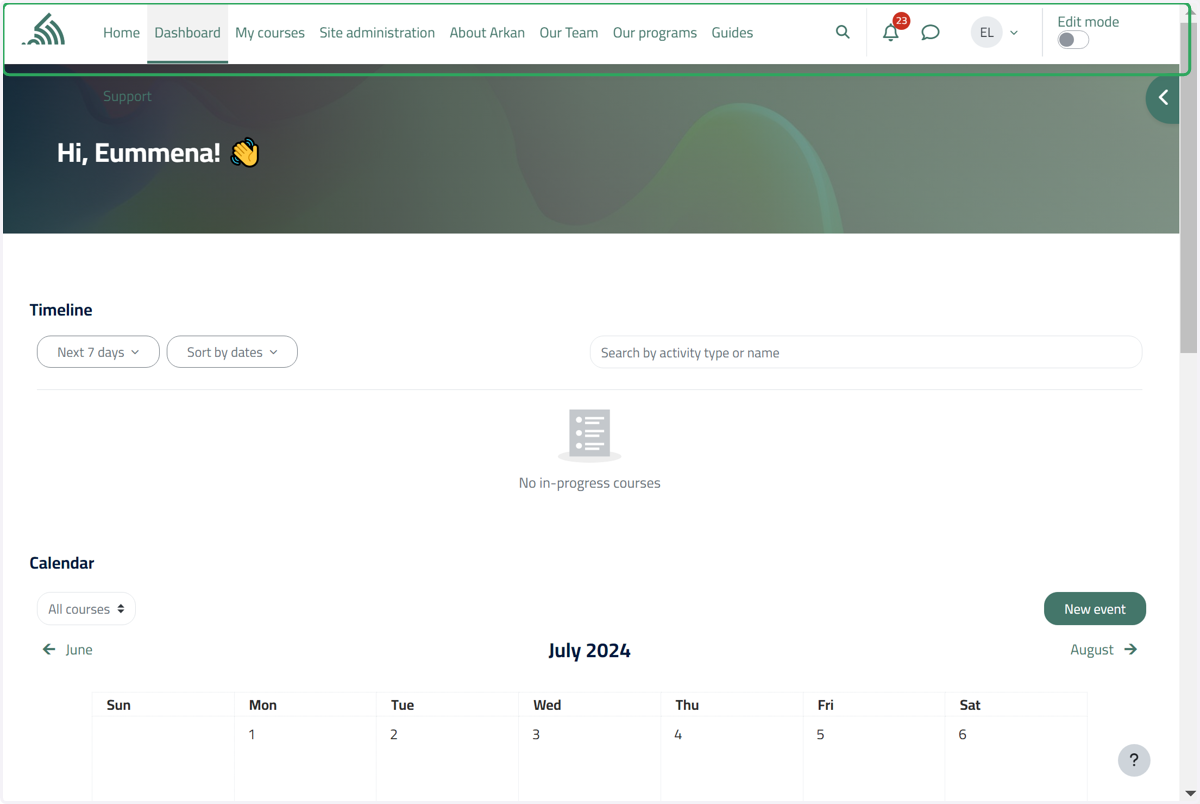
Task: Toggle Edit mode switch
Action: tap(1073, 40)
